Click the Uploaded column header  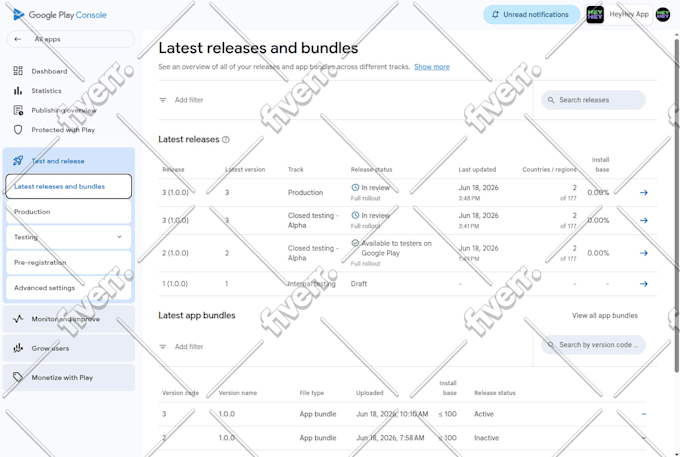click(x=369, y=393)
